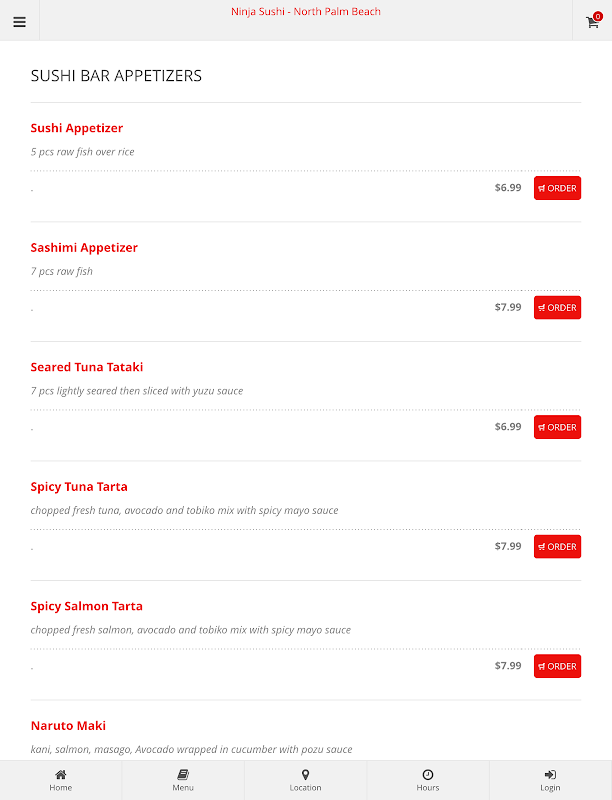612x800 pixels.
Task: Order the Sushi Appetizer
Action: (557, 188)
